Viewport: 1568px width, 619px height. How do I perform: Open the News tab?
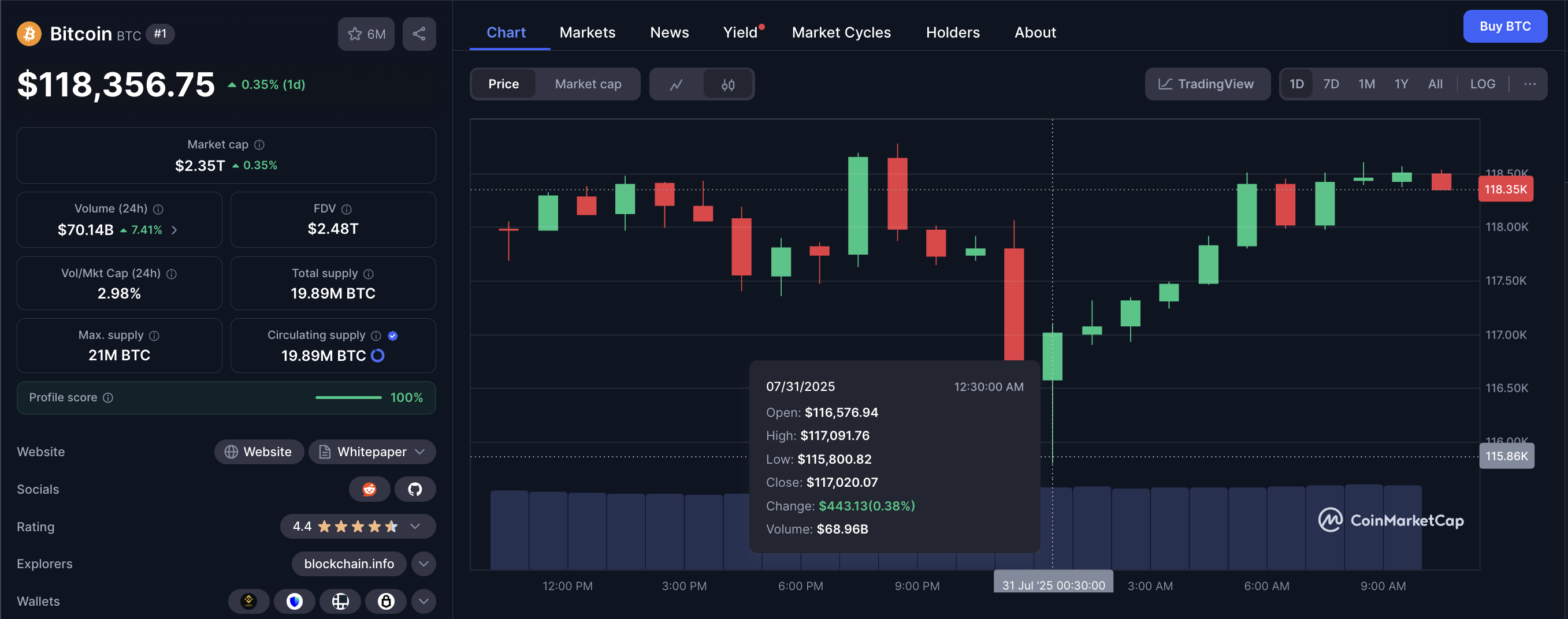point(669,32)
